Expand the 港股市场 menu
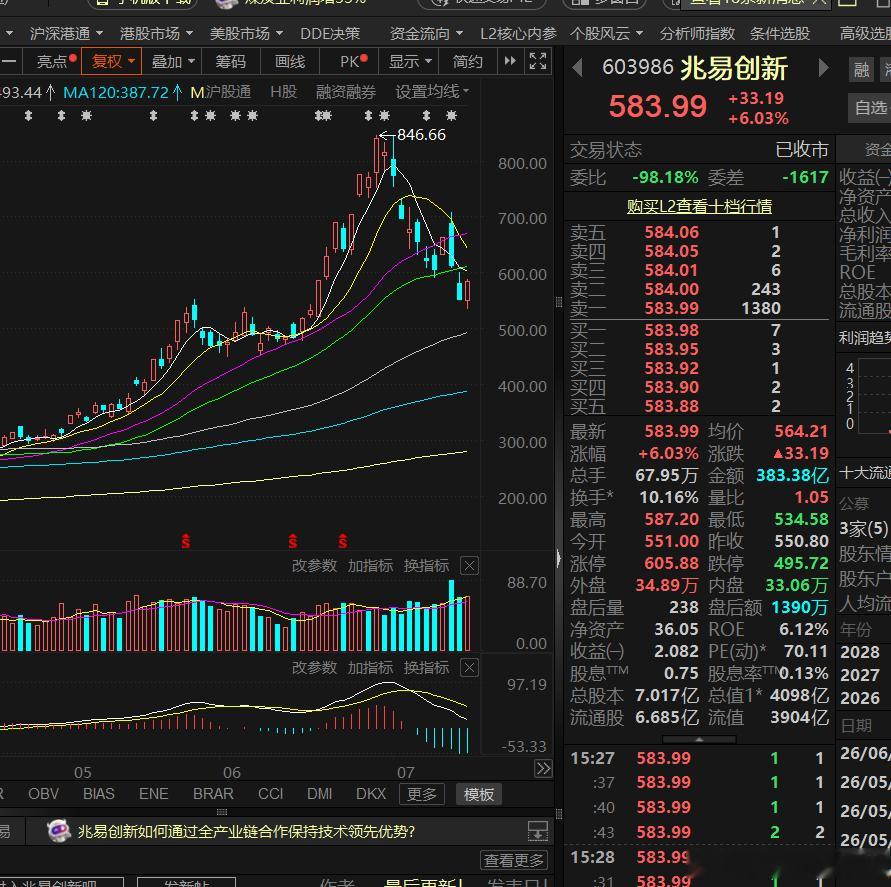This screenshot has height=887, width=891. coord(156,34)
